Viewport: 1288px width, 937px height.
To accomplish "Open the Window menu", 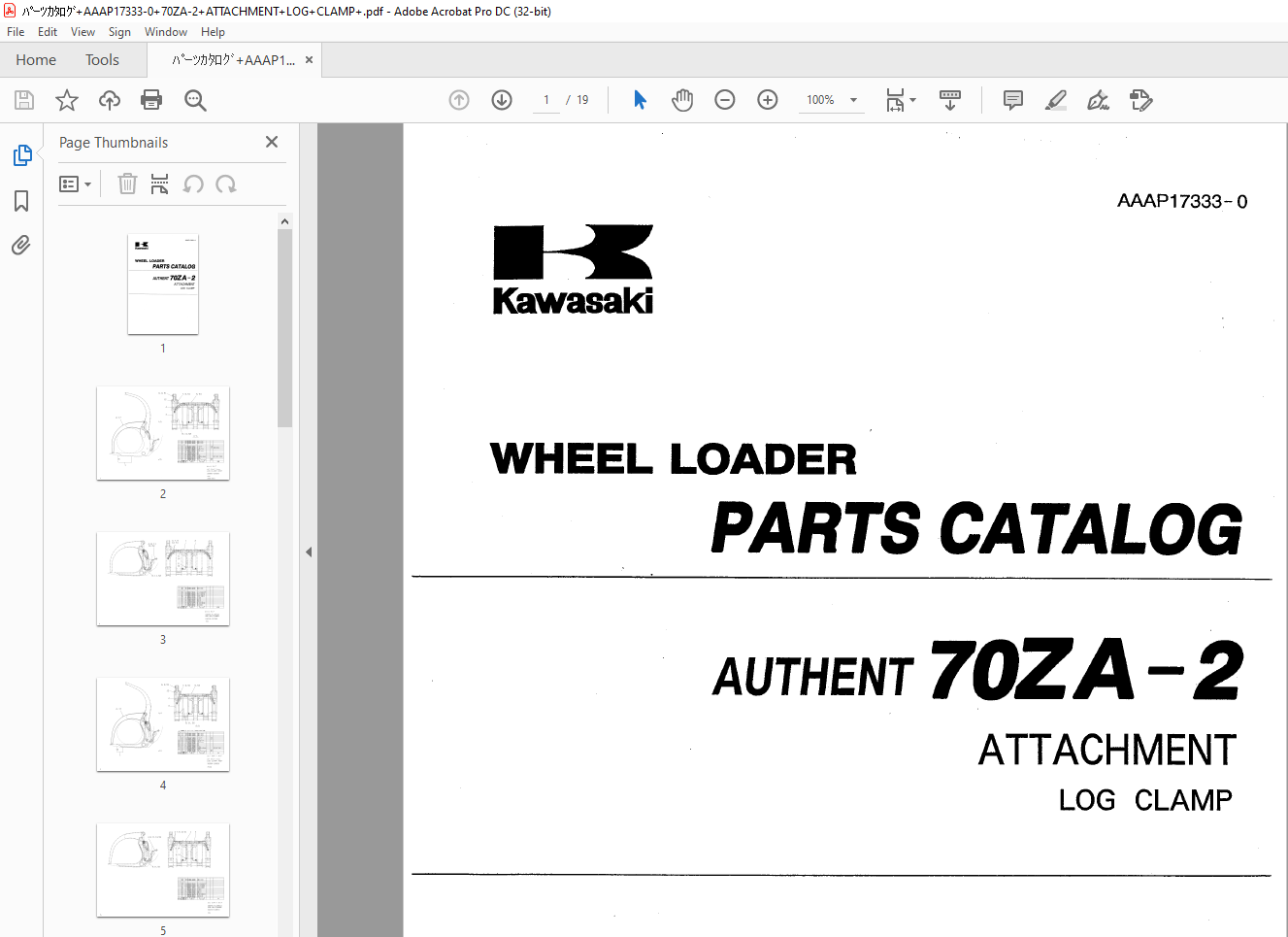I will (166, 32).
